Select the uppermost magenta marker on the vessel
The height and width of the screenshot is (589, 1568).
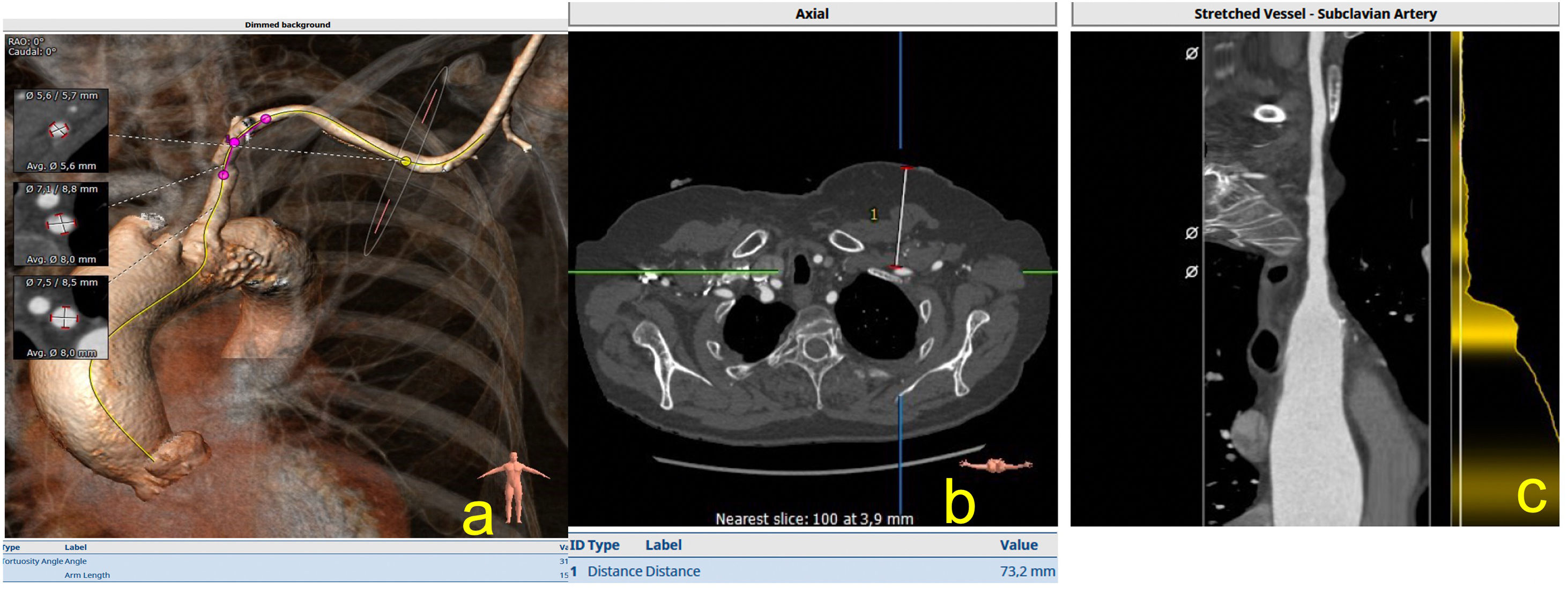pyautogui.click(x=265, y=119)
